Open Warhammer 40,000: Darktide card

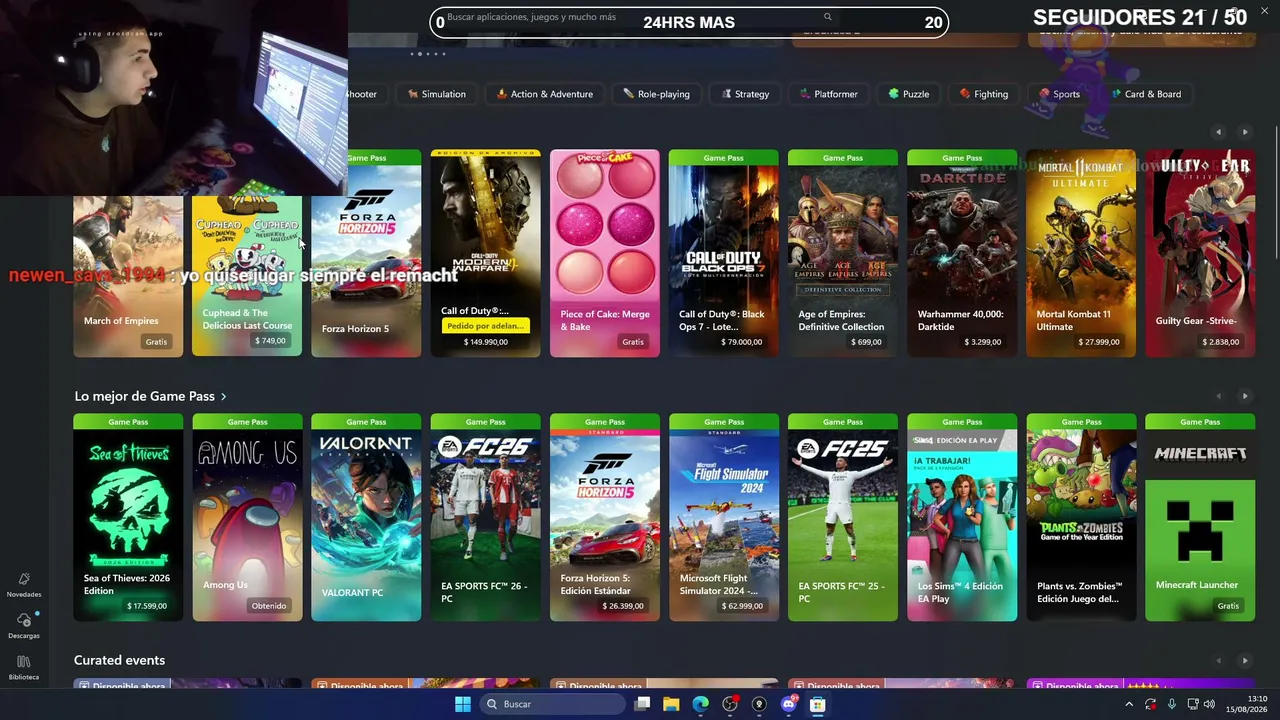pyautogui.click(x=962, y=253)
